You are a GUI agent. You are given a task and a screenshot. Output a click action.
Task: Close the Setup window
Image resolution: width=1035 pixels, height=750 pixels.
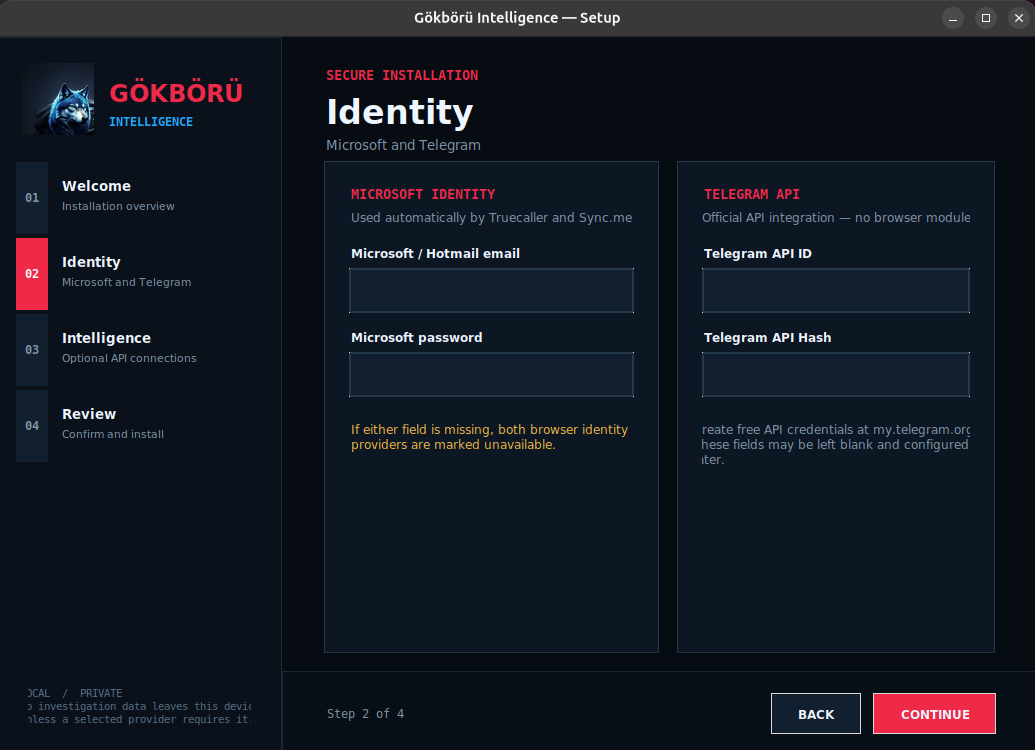(x=1018, y=18)
